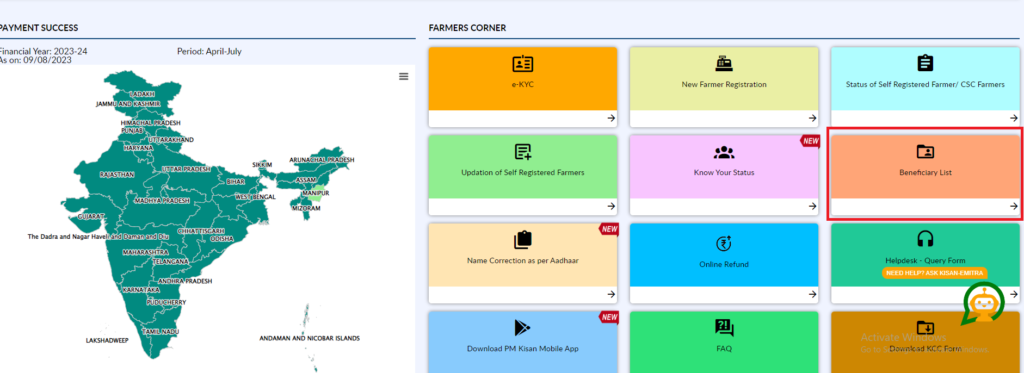1024x373 pixels.
Task: Select Rajasthan on the India map
Action: click(x=117, y=175)
